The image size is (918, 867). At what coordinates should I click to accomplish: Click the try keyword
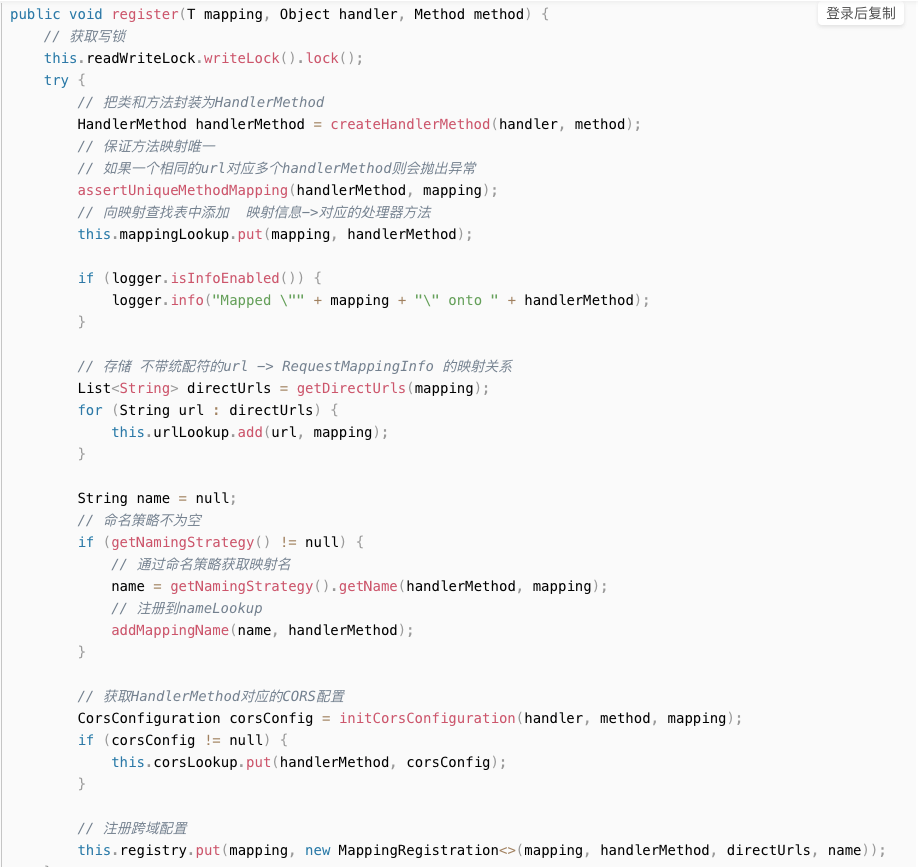point(56,80)
